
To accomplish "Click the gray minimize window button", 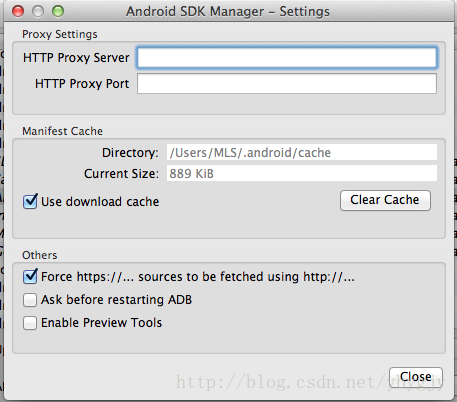I will click(x=38, y=11).
